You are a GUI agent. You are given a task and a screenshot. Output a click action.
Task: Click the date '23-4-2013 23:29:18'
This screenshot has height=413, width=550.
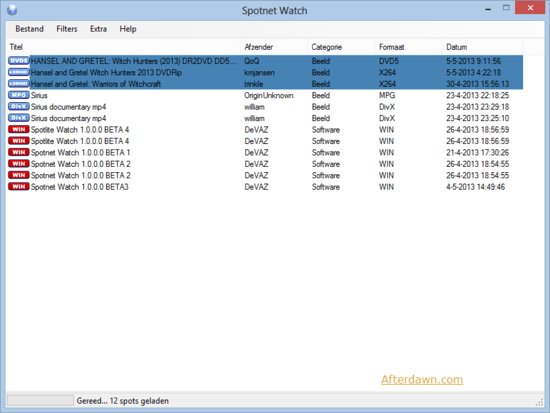coord(477,107)
